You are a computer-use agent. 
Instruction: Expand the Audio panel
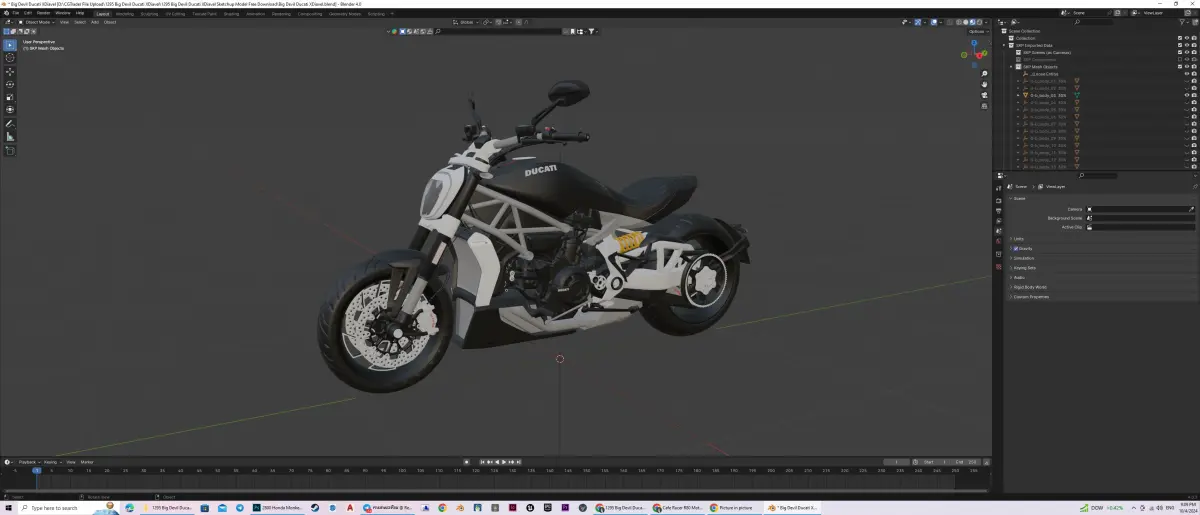pyautogui.click(x=1019, y=277)
